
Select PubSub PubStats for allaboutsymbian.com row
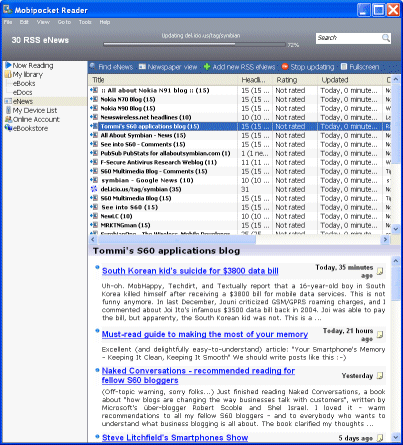pyautogui.click(x=240, y=153)
